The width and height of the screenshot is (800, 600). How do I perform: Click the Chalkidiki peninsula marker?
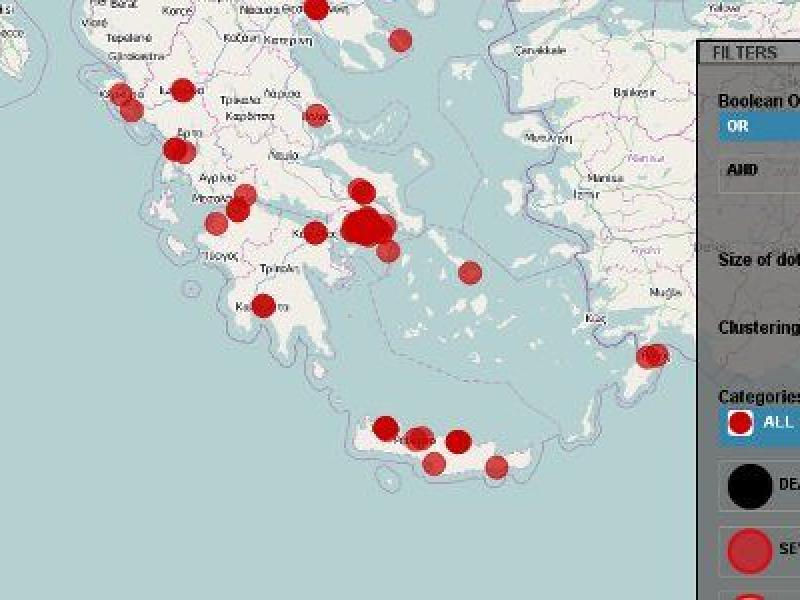(x=400, y=40)
